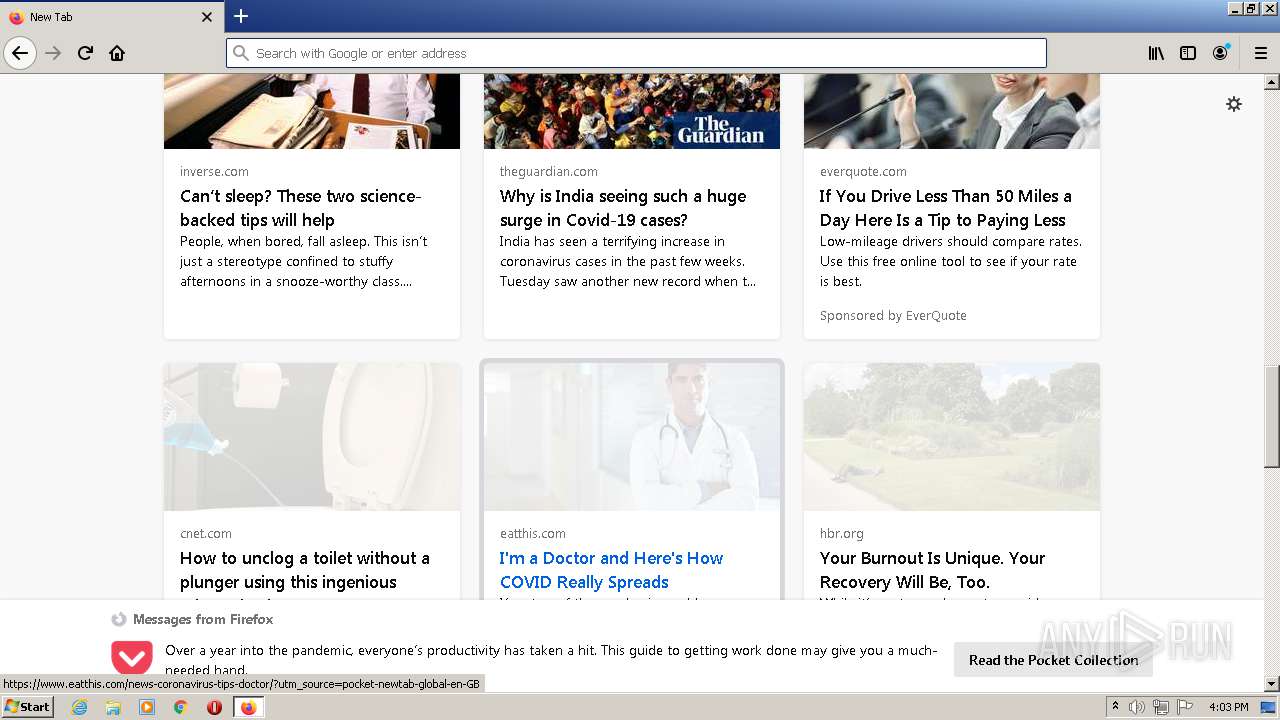Click the scrollbar up arrow

tap(1271, 82)
